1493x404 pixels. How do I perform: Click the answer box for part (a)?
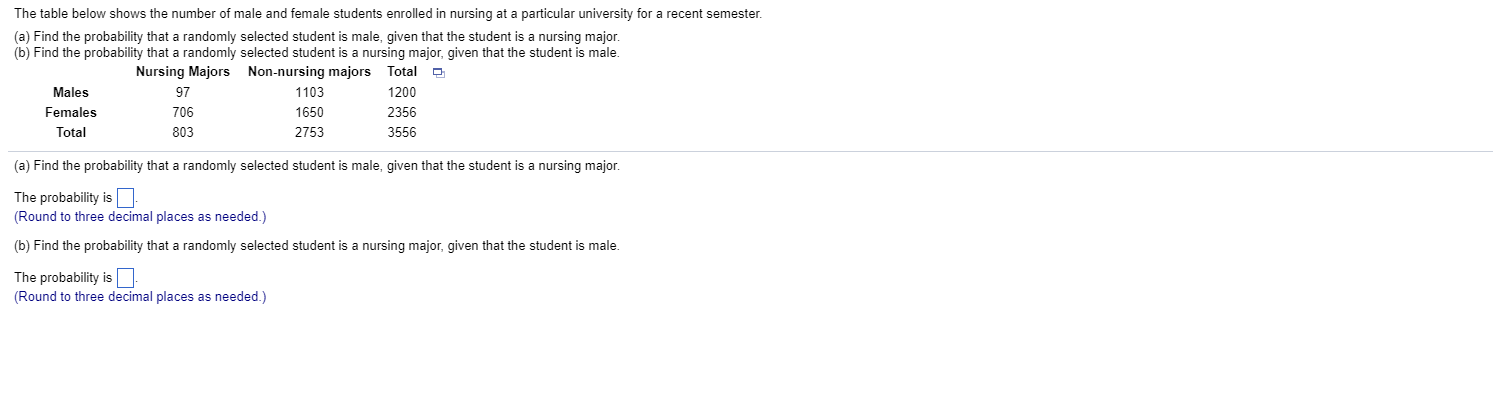[x=125, y=197]
